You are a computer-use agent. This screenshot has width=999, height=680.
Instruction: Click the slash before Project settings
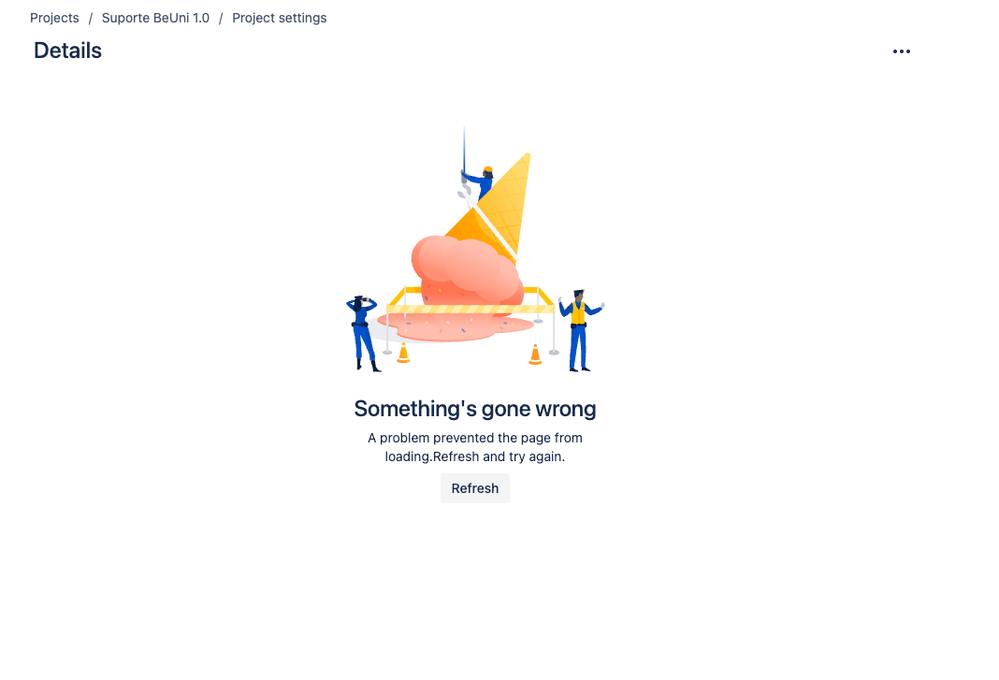coord(221,18)
